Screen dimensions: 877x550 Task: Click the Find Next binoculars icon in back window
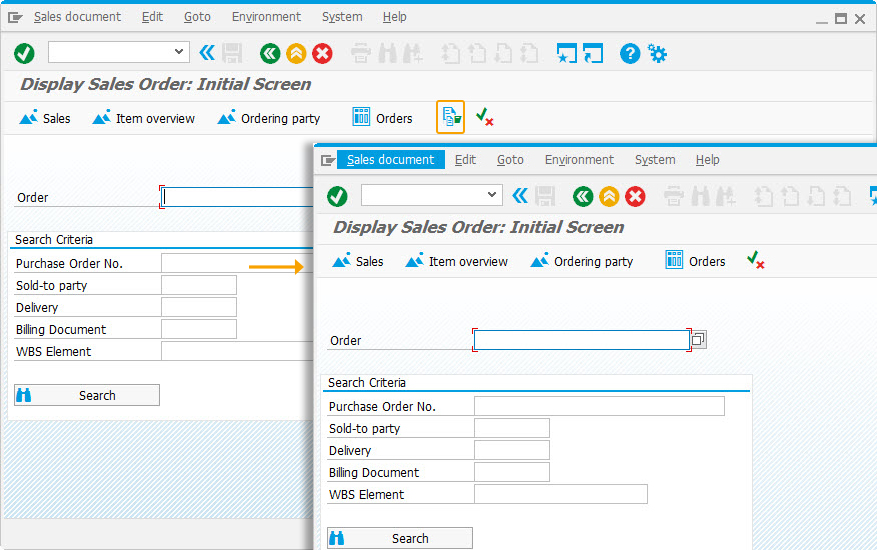click(x=413, y=54)
